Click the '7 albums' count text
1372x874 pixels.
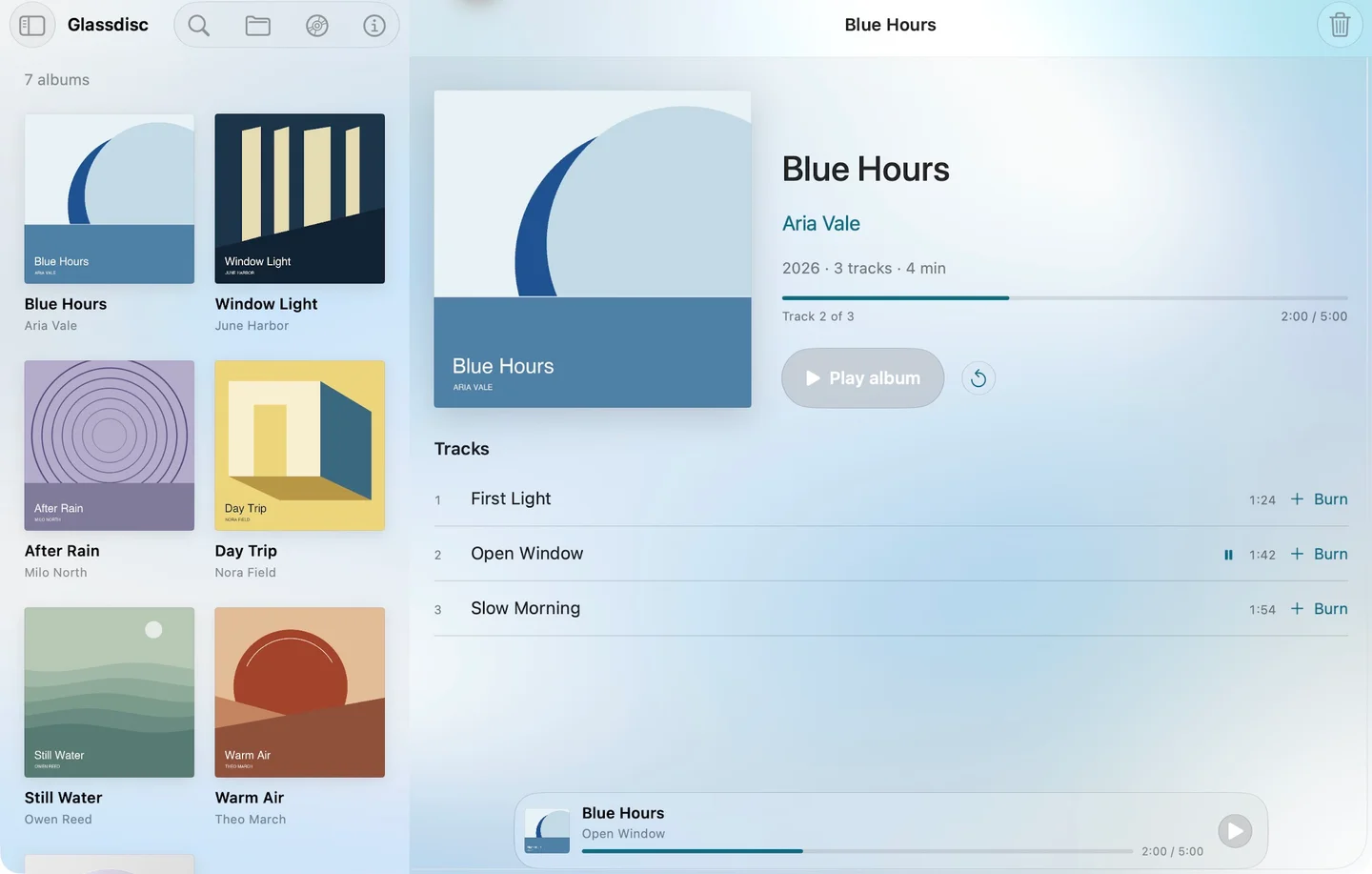coord(57,80)
